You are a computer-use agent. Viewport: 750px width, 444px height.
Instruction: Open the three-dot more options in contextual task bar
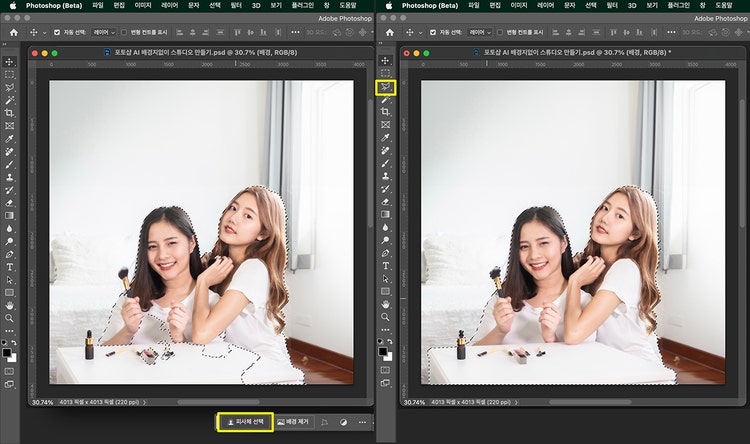tap(362, 422)
